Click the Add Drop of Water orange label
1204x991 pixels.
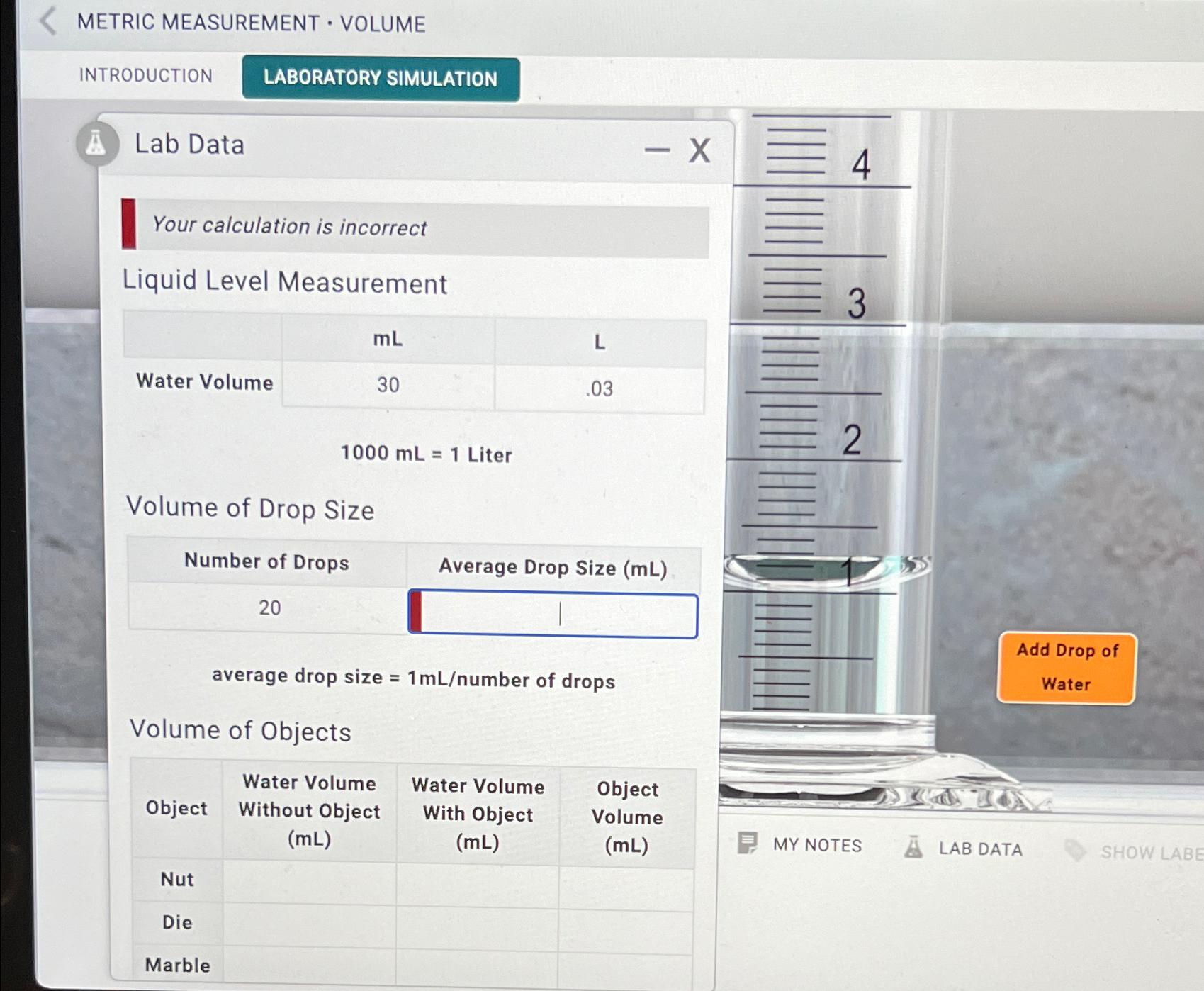click(x=1066, y=667)
